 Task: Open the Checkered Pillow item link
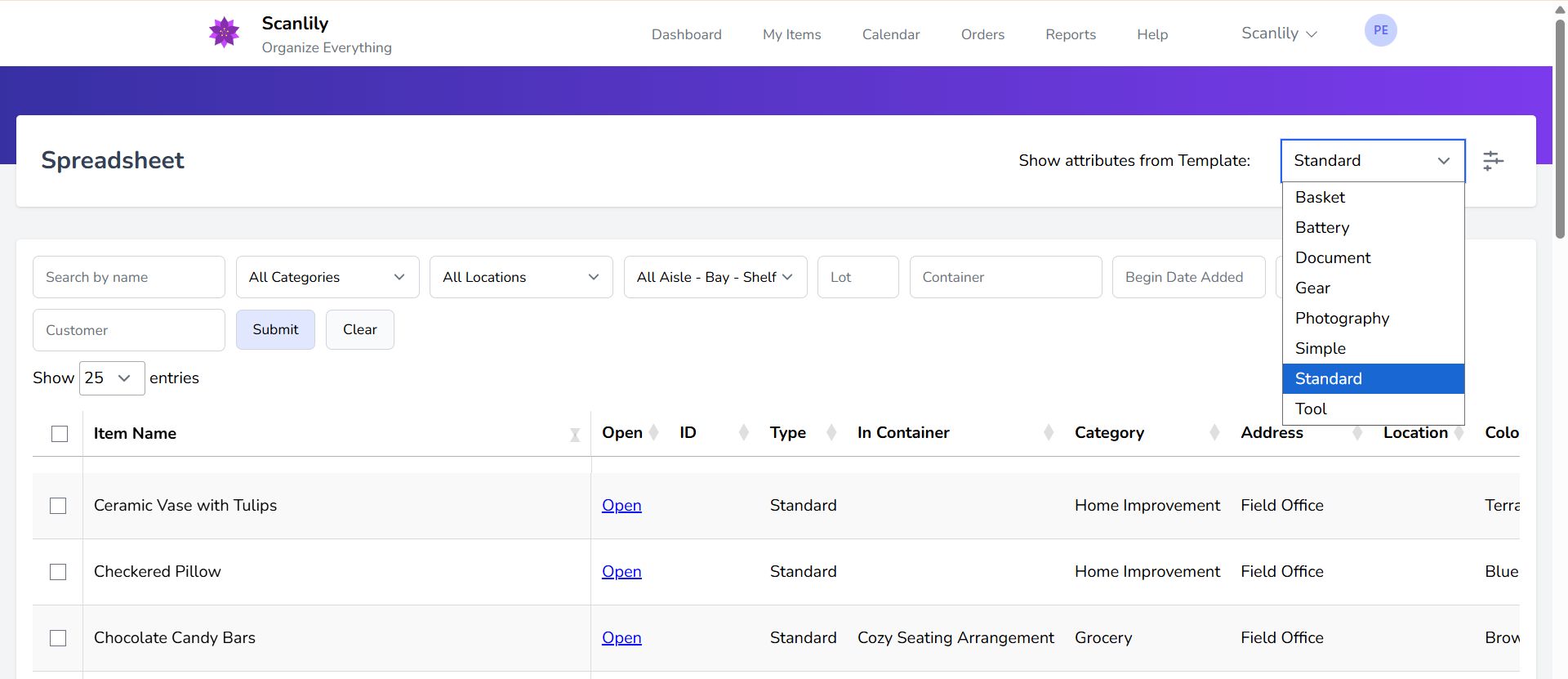click(621, 572)
